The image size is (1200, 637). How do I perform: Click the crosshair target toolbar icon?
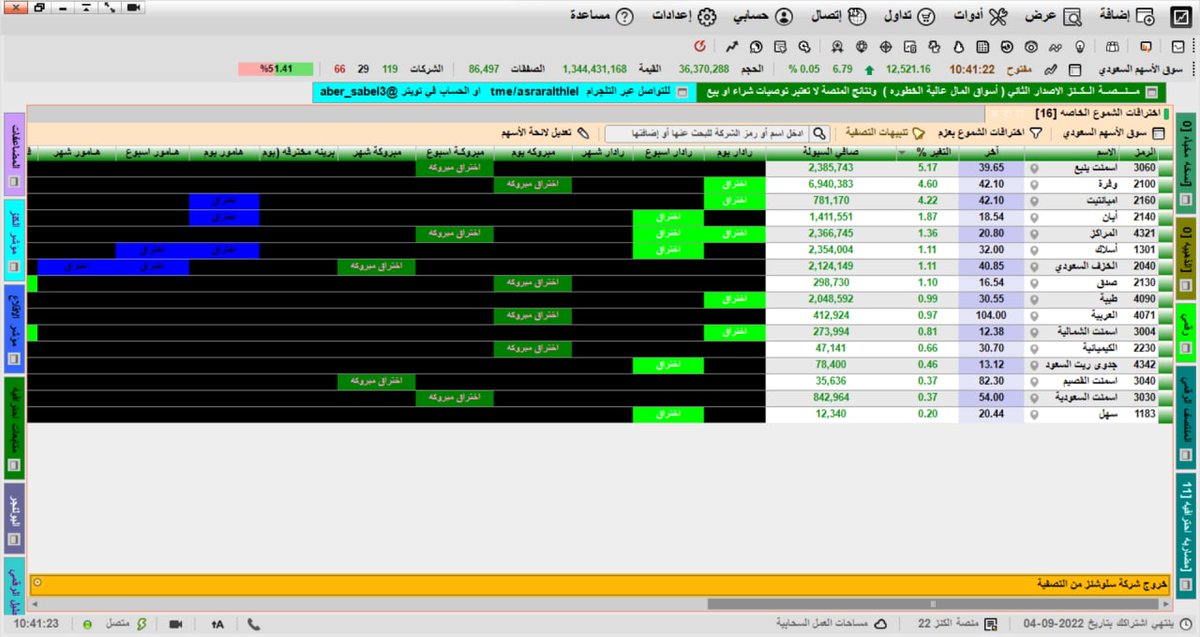click(885, 47)
